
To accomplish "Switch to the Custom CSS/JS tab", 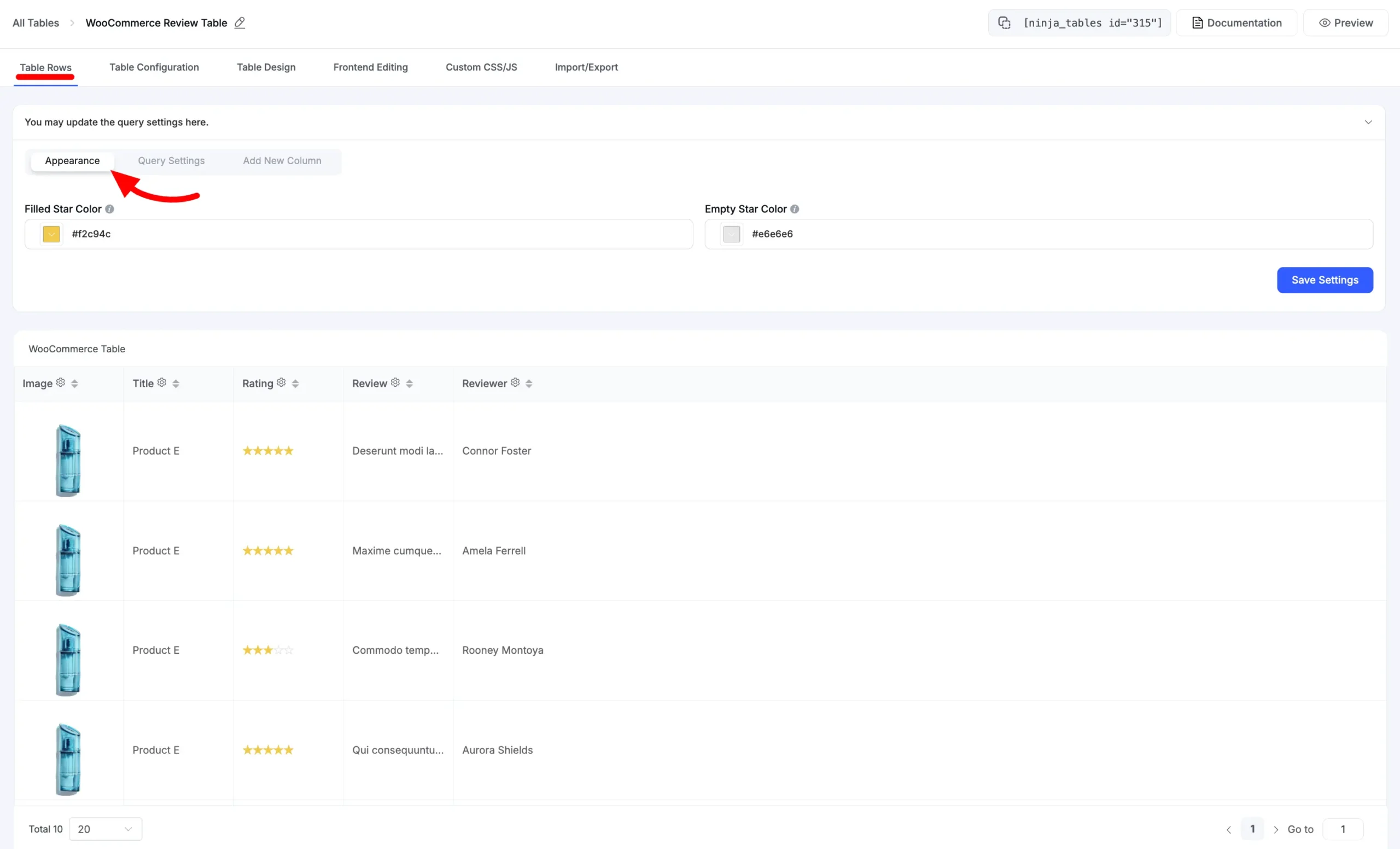I will 481,67.
